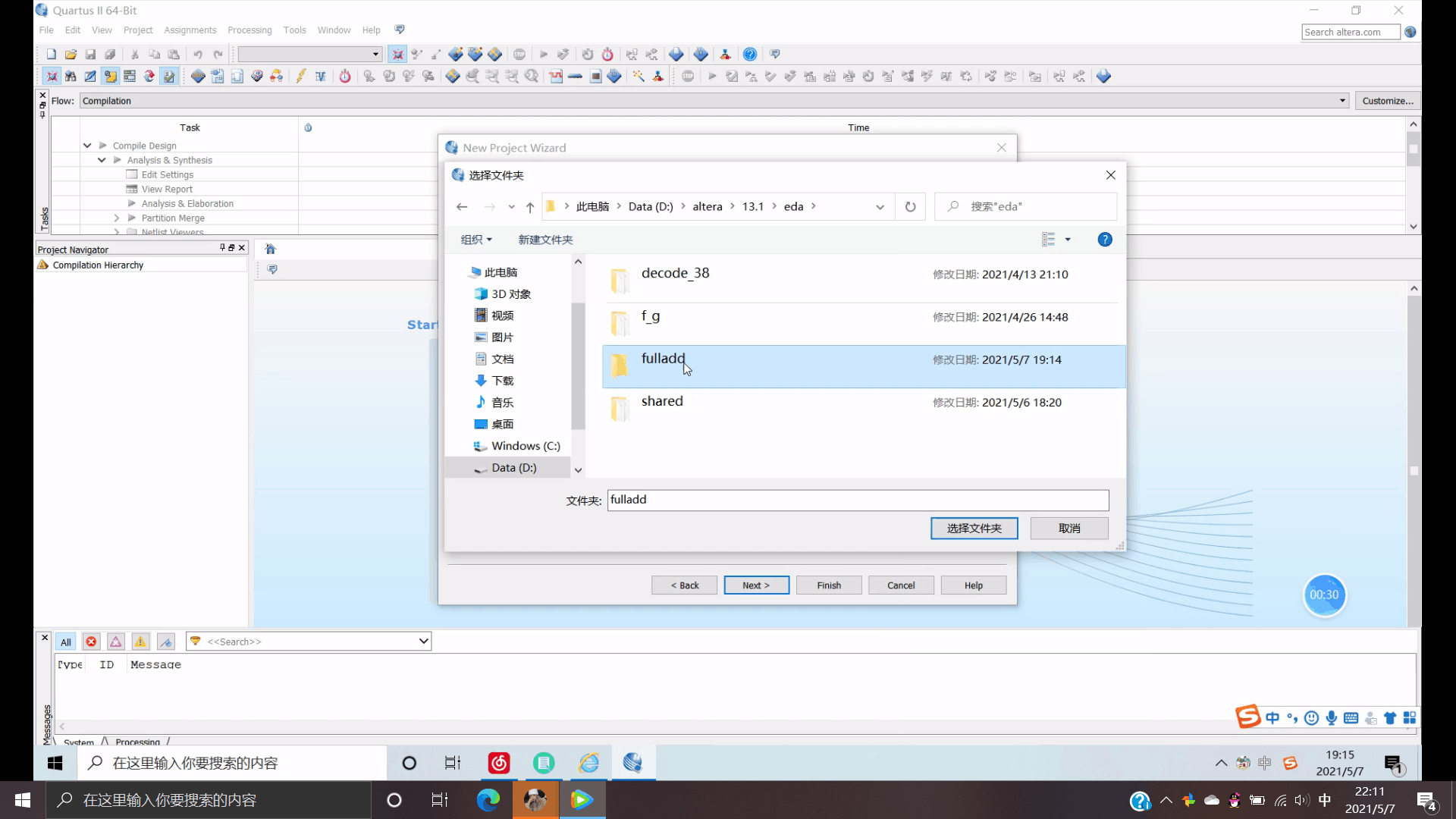1456x819 pixels.
Task: Open the view options dropdown arrow in the folder dialog
Action: click(1068, 240)
